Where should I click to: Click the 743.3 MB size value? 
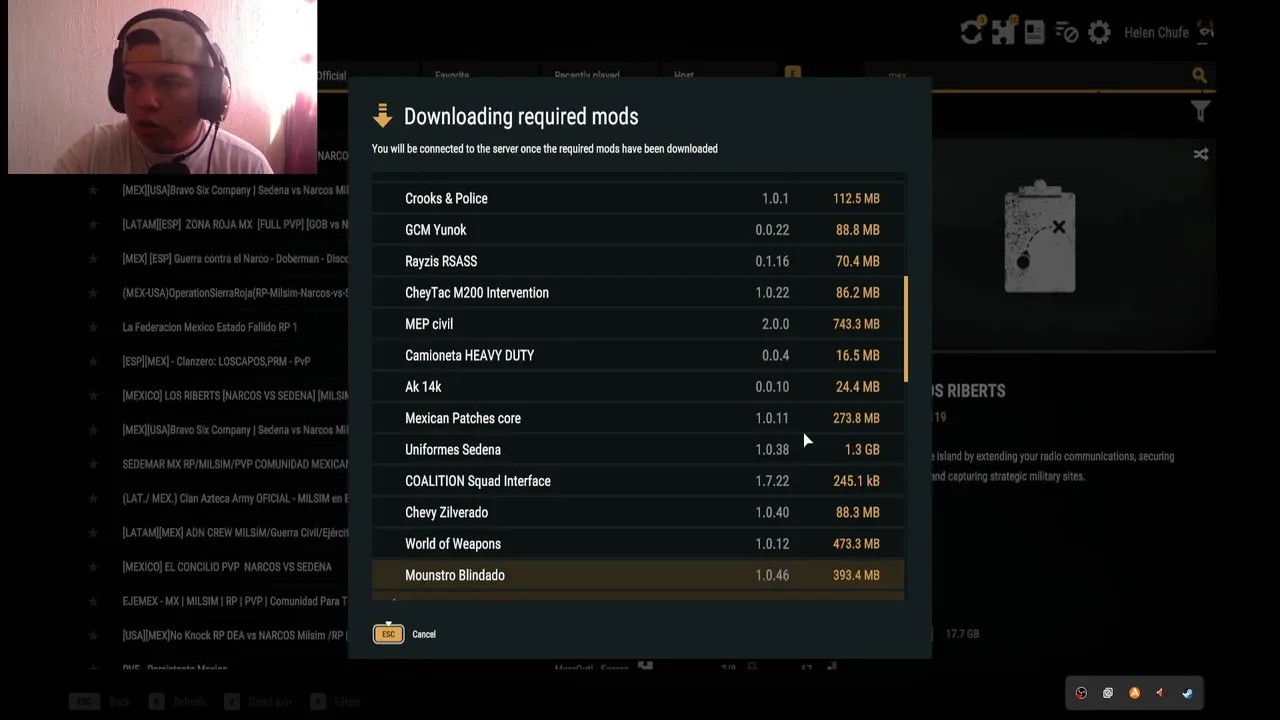point(856,324)
